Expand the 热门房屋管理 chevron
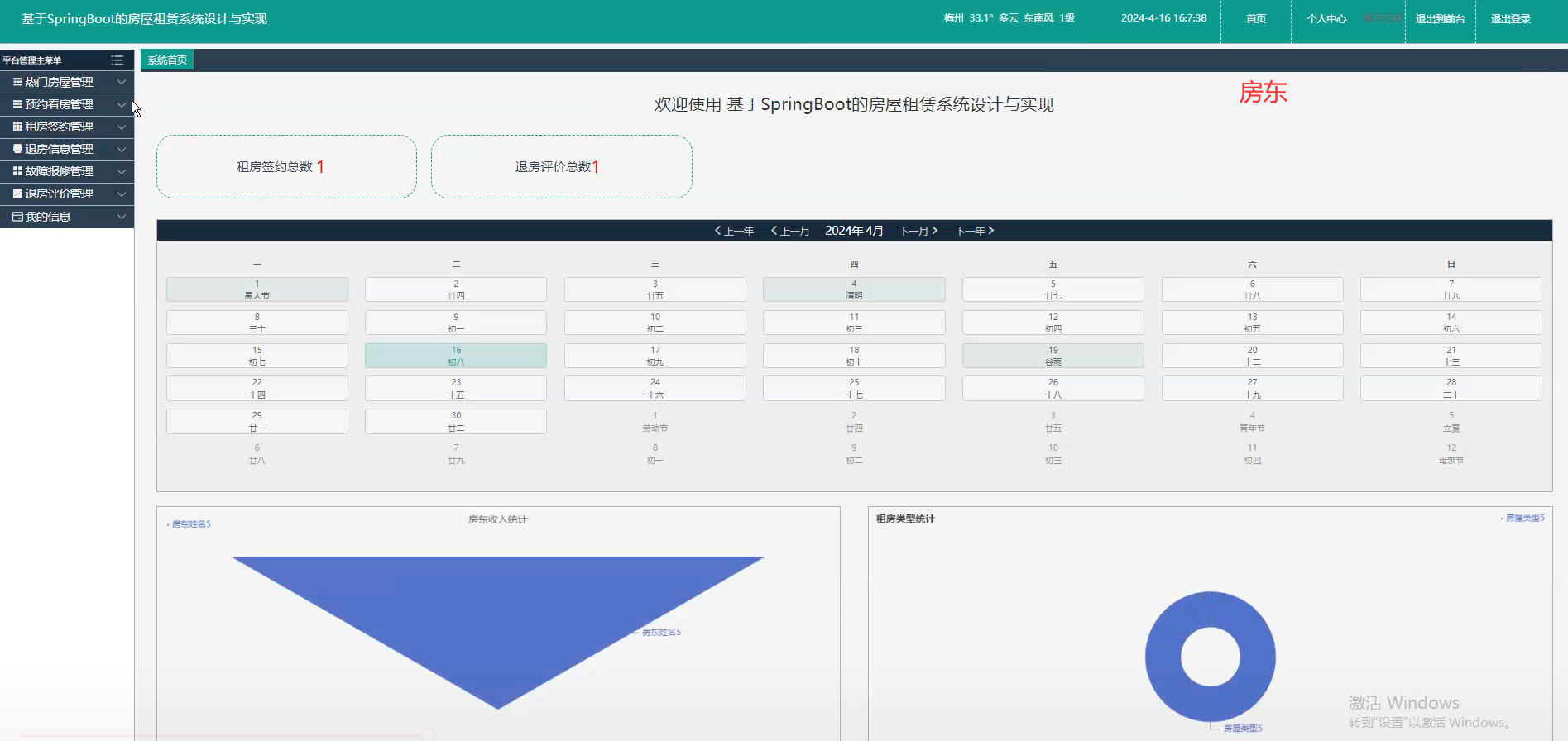This screenshot has height=741, width=1568. [x=122, y=82]
